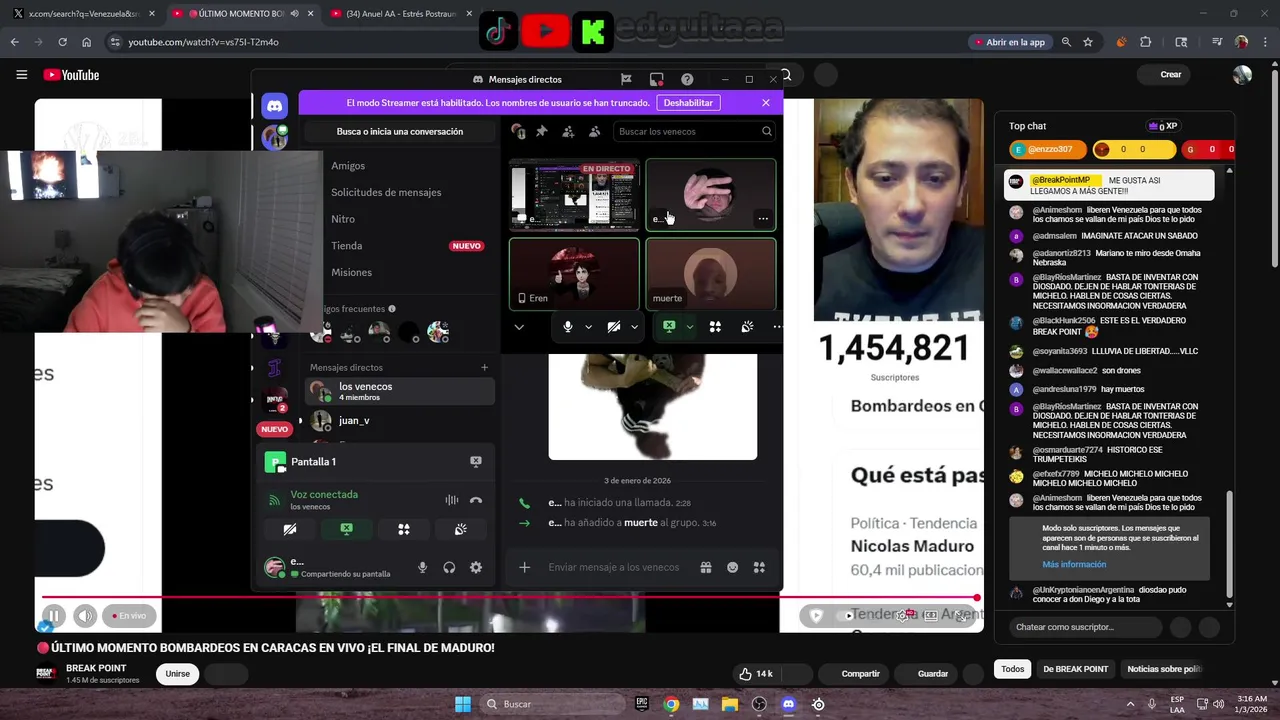Deafen with headphones icon in user panel

point(449,567)
